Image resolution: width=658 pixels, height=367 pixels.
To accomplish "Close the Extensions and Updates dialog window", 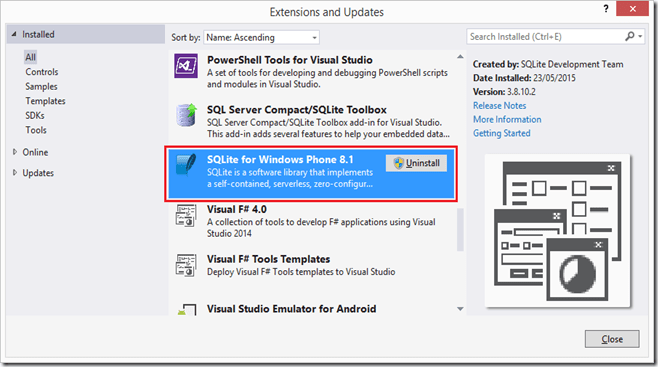I will click(x=632, y=9).
